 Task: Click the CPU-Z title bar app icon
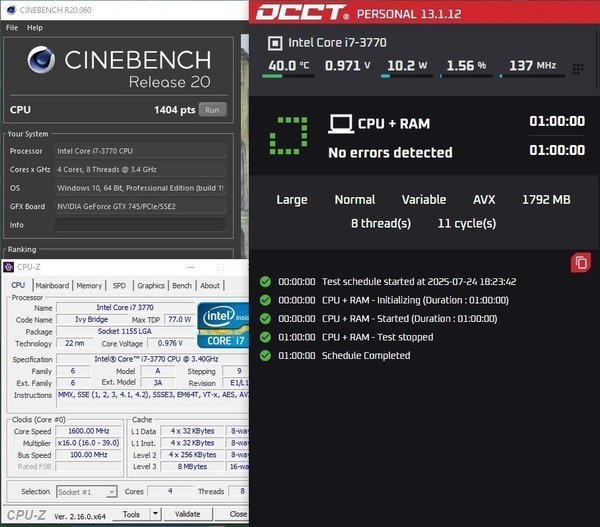(x=8, y=267)
